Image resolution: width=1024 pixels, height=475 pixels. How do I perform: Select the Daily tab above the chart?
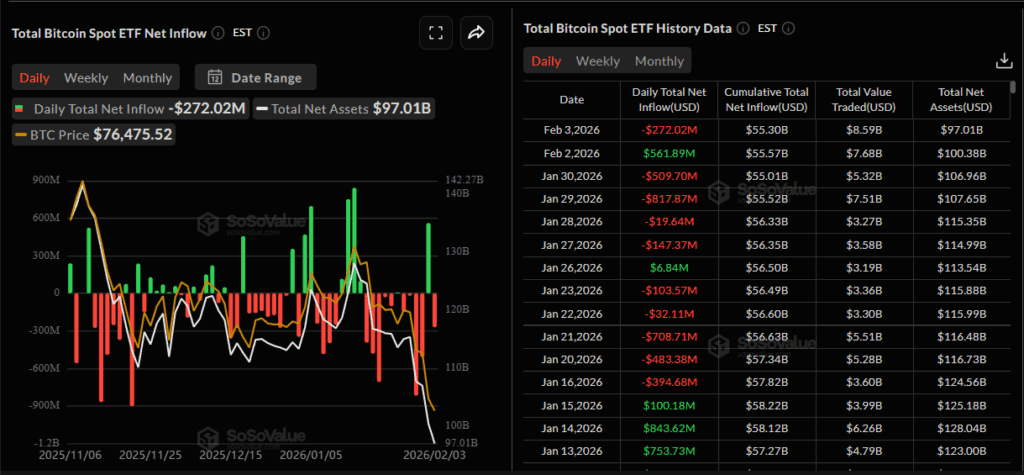point(35,77)
